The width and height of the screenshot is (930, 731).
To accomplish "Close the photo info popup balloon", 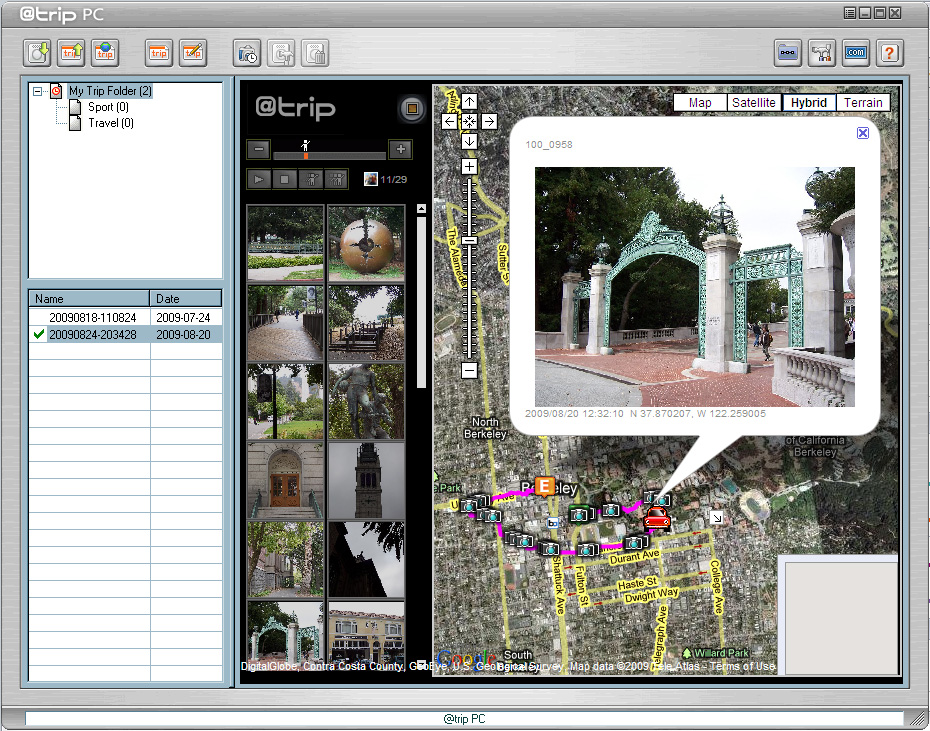I will pyautogui.click(x=863, y=133).
